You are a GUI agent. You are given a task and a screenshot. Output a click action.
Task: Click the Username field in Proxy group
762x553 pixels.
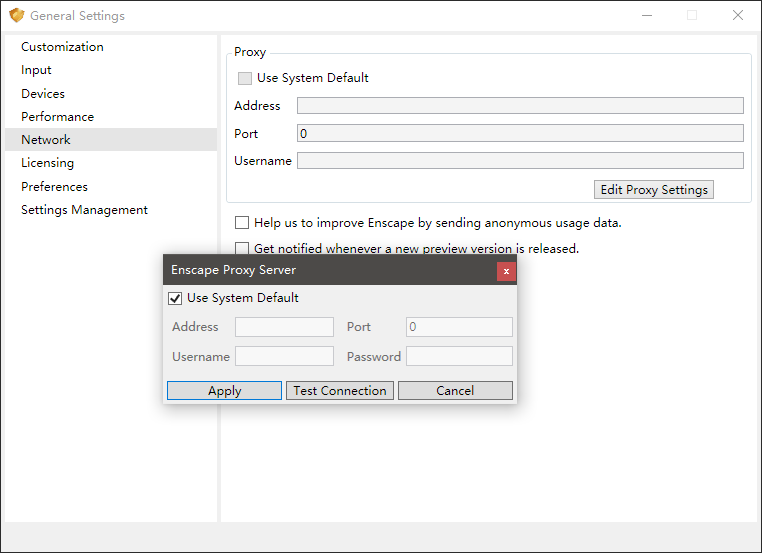pos(520,161)
